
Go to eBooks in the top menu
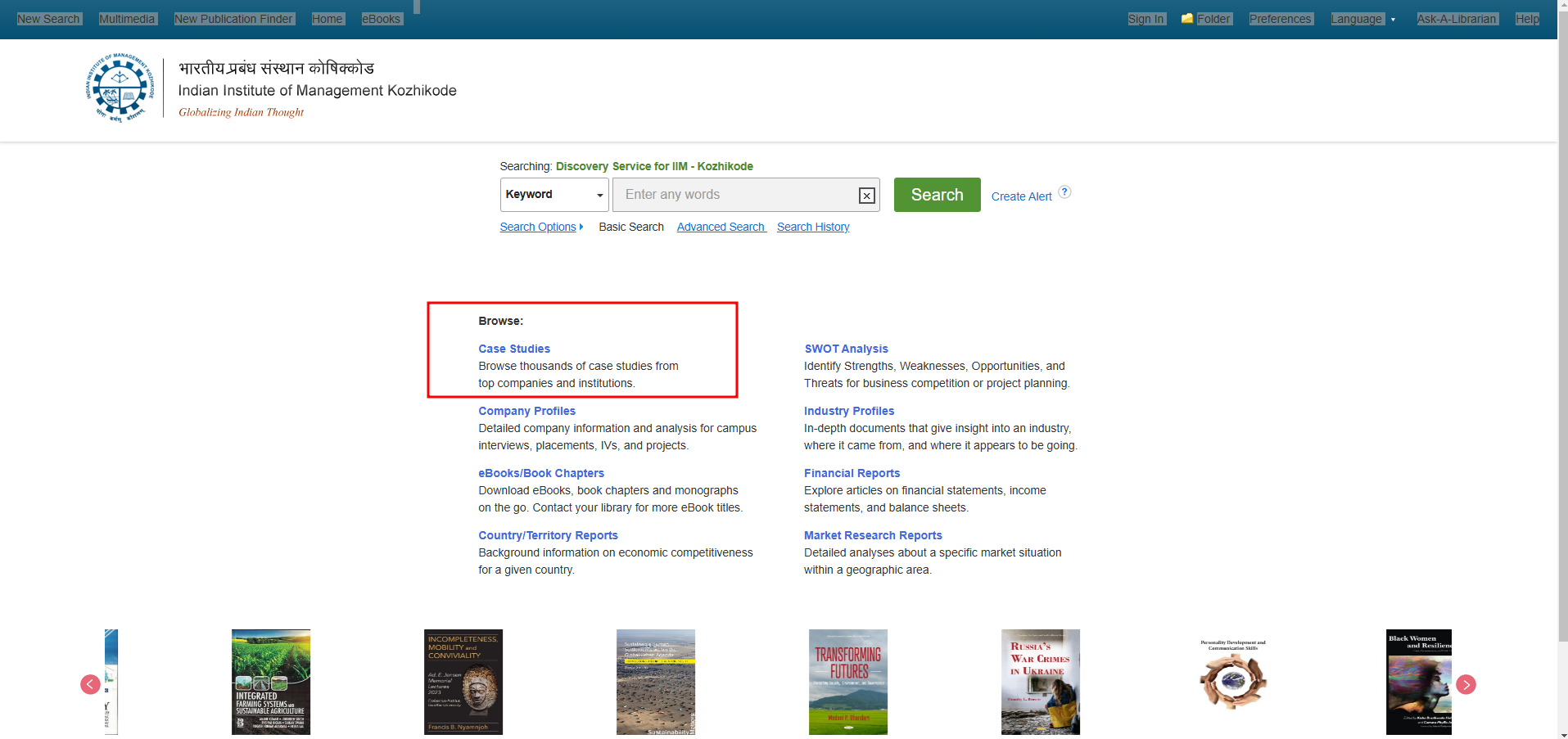[382, 19]
